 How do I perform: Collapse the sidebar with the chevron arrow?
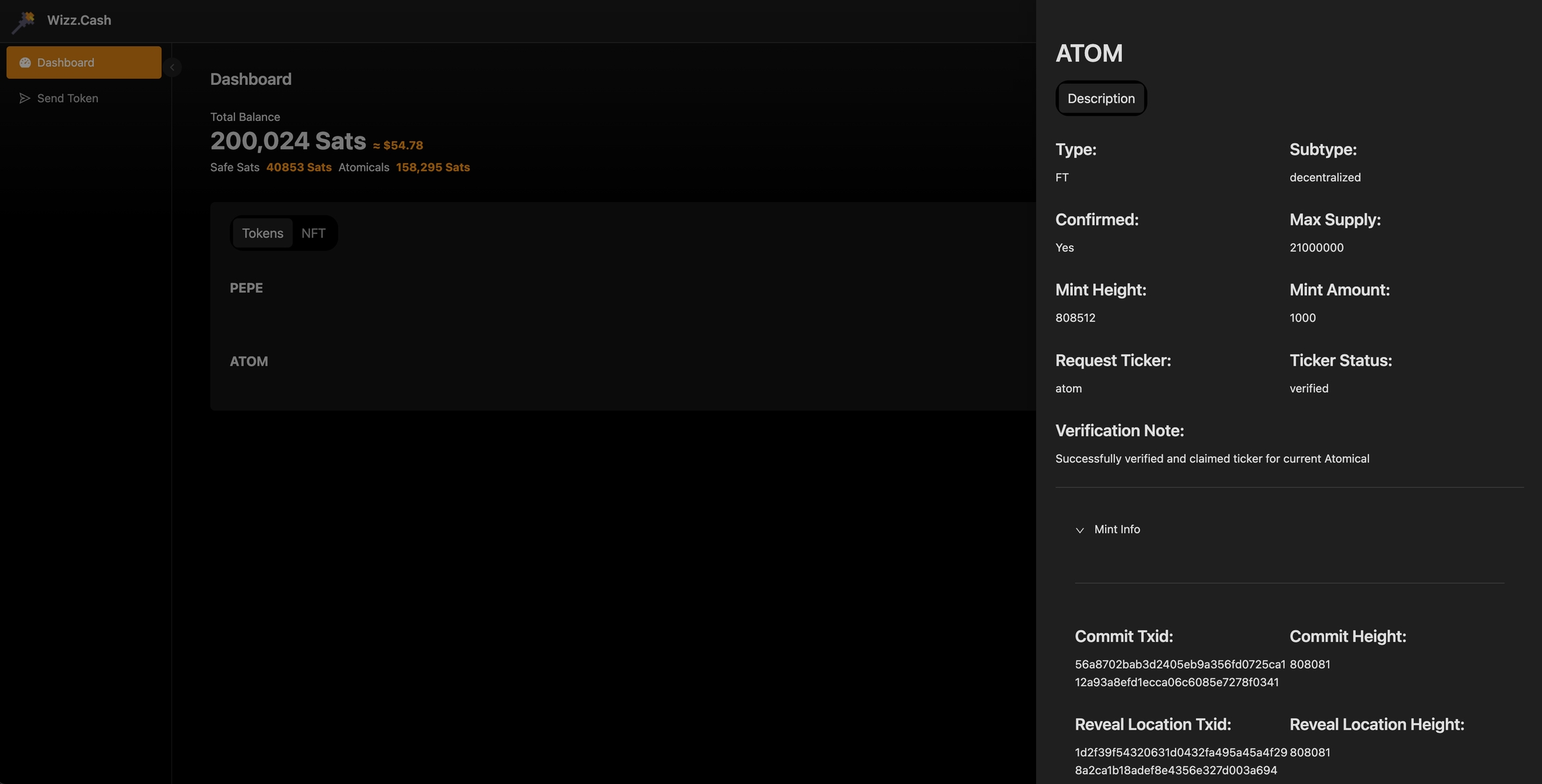[x=172, y=67]
